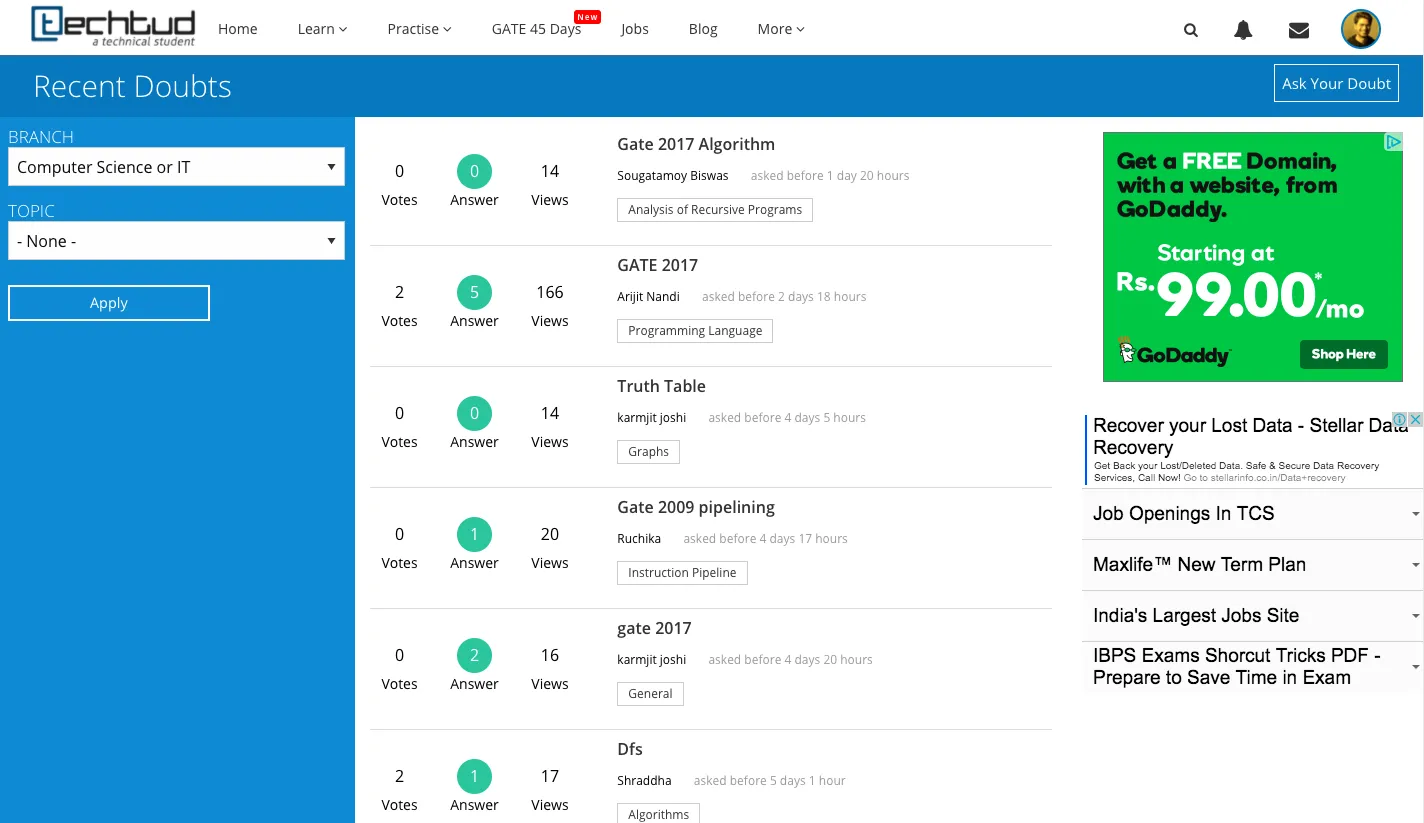Open the messages envelope icon

pyautogui.click(x=1299, y=30)
